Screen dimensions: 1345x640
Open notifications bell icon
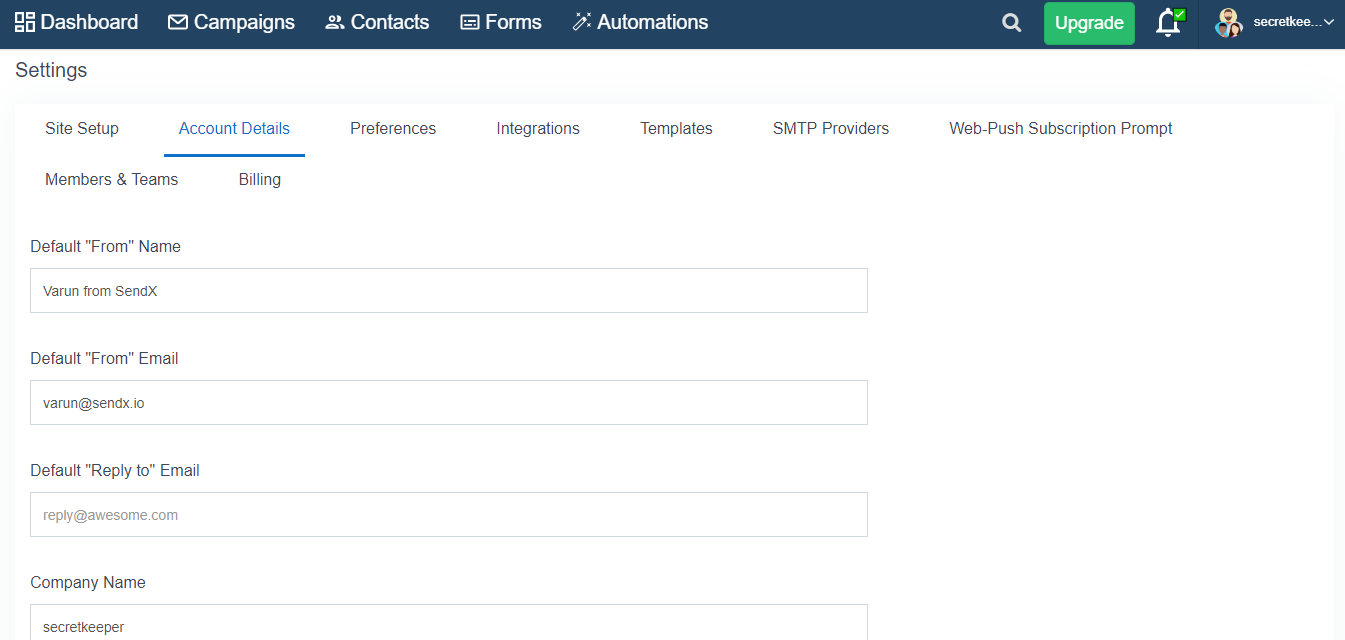click(1168, 23)
